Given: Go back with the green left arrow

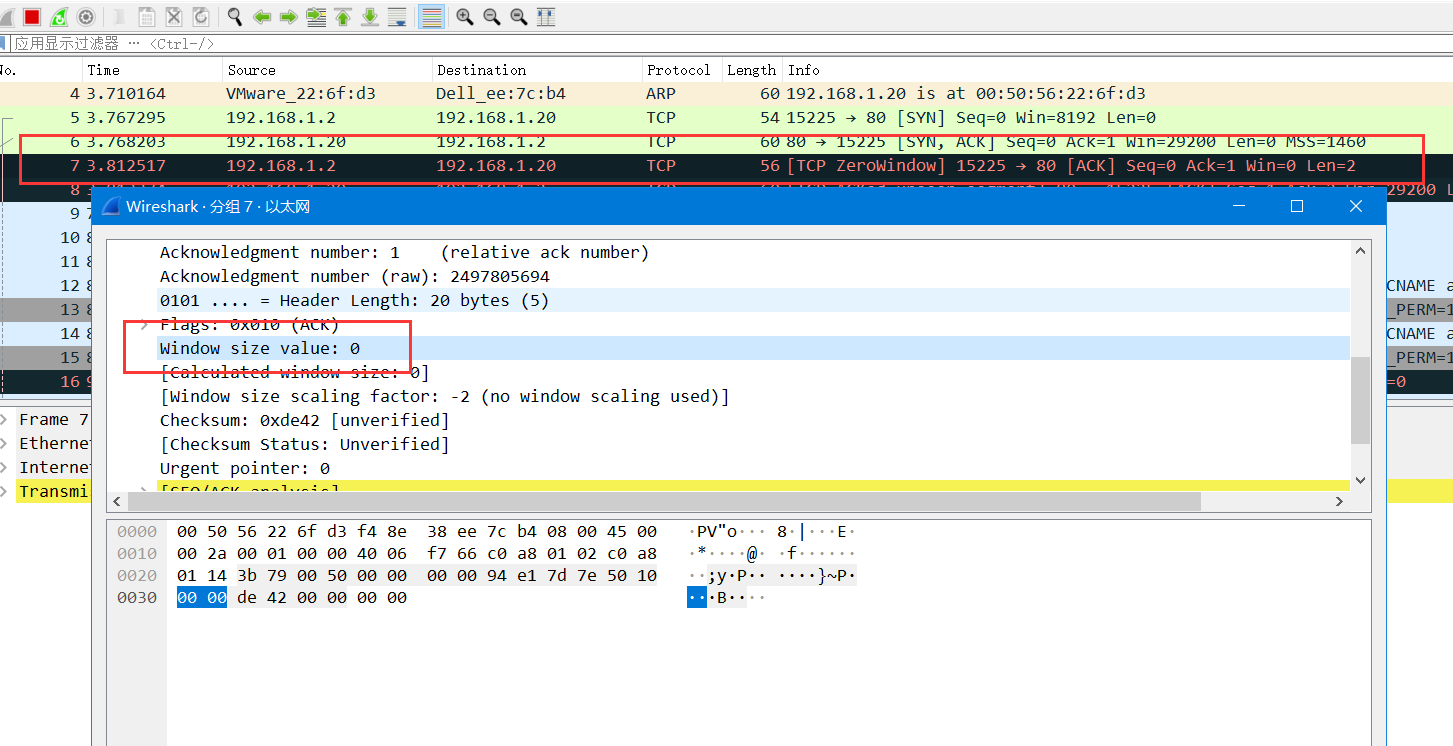Looking at the screenshot, I should pos(262,17).
